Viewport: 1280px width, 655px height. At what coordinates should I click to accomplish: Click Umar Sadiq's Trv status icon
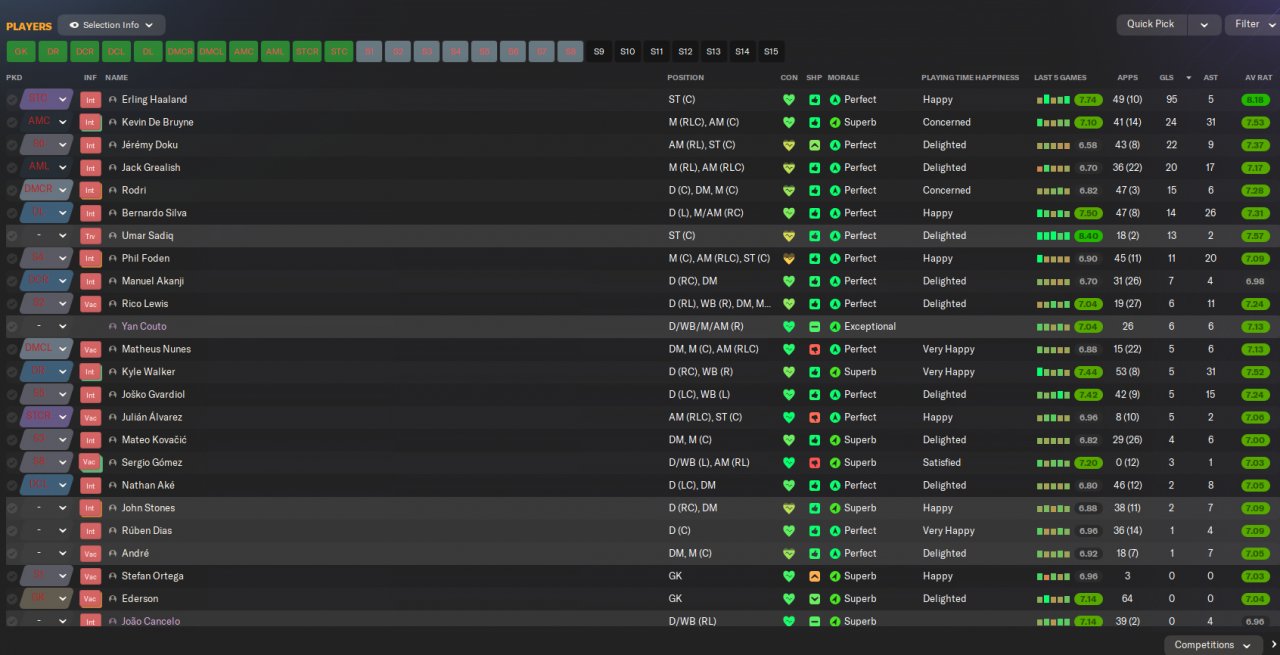[x=90, y=236]
